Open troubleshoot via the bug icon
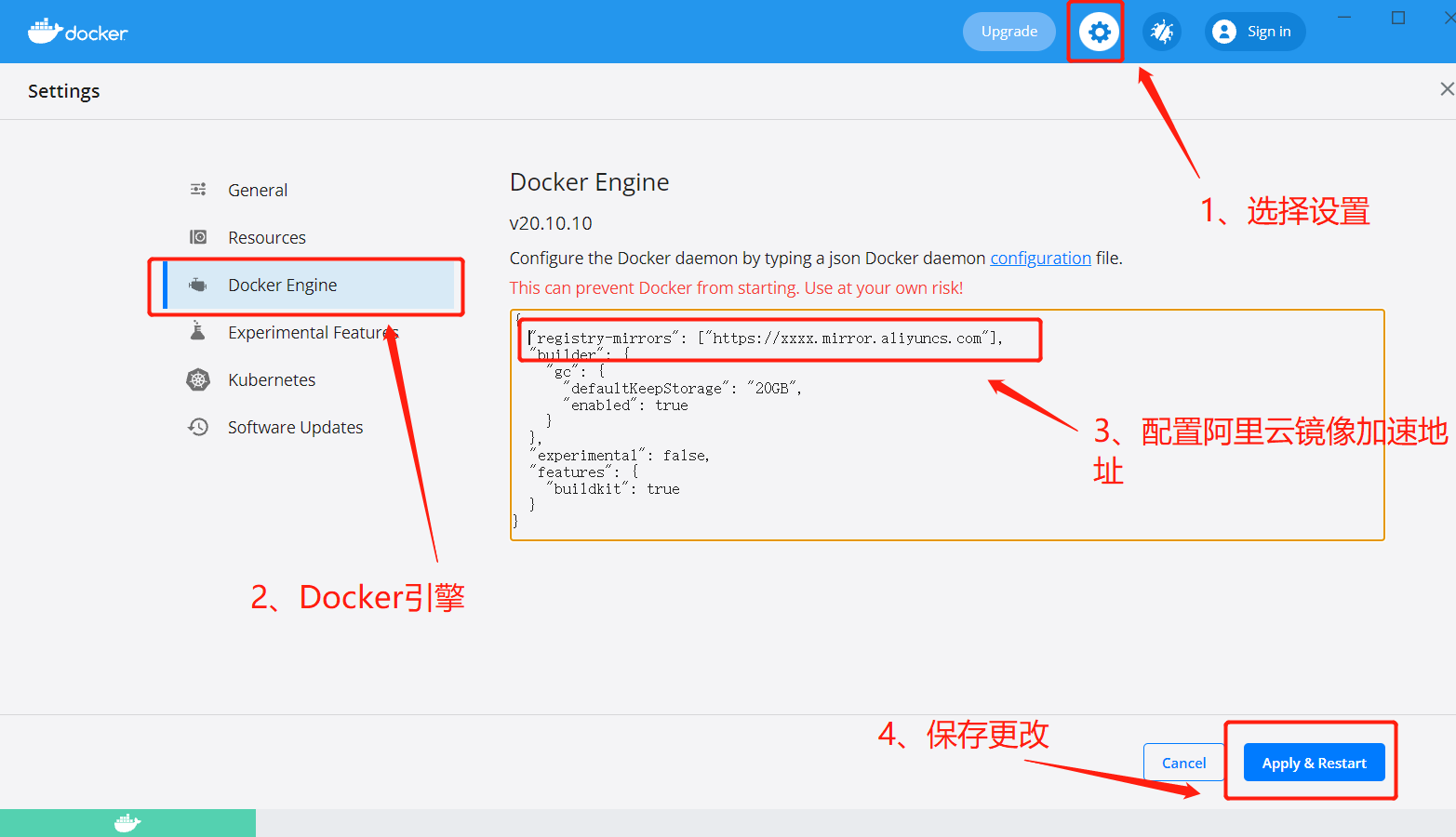The image size is (1456, 837). point(1161,32)
